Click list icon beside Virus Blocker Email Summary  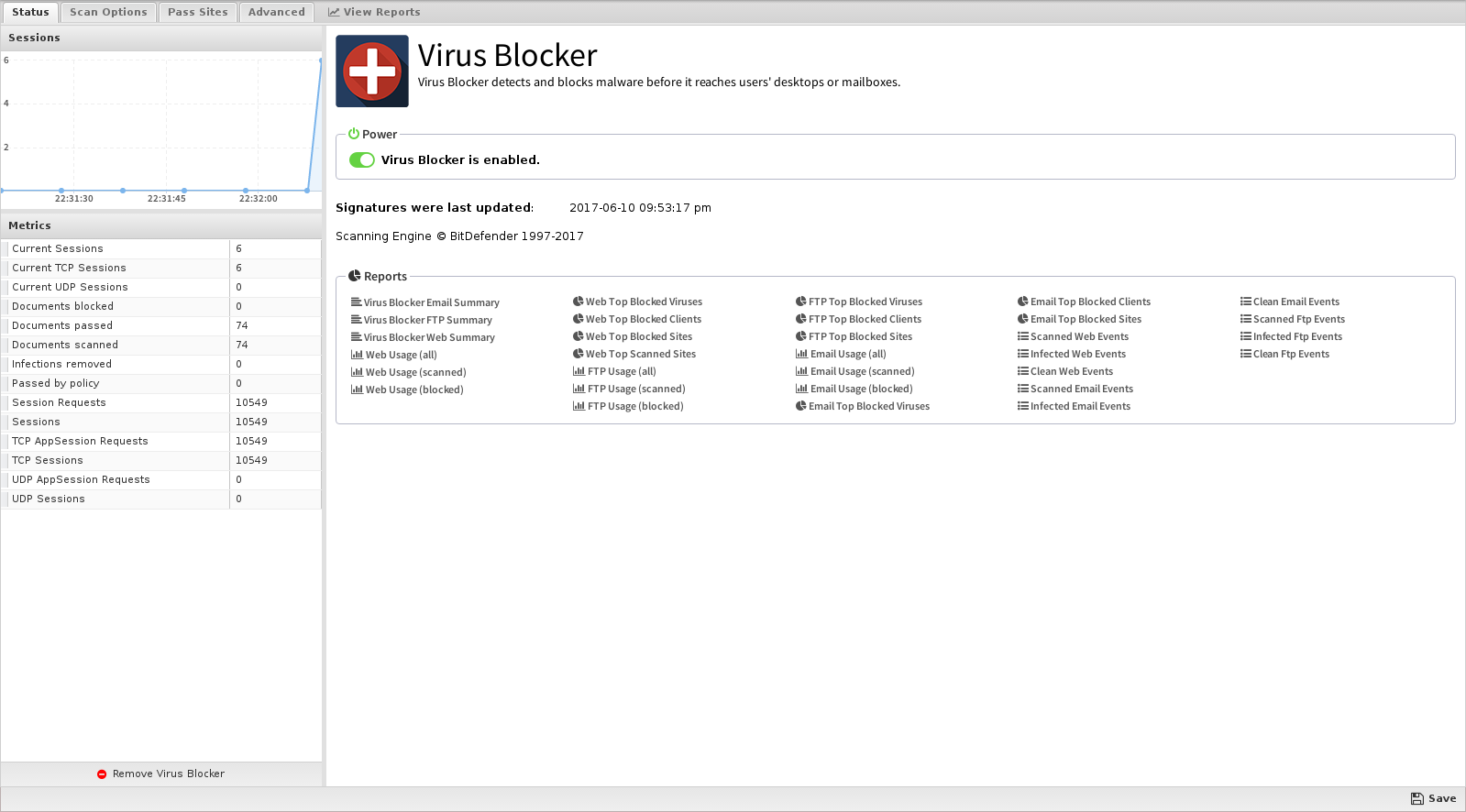356,302
